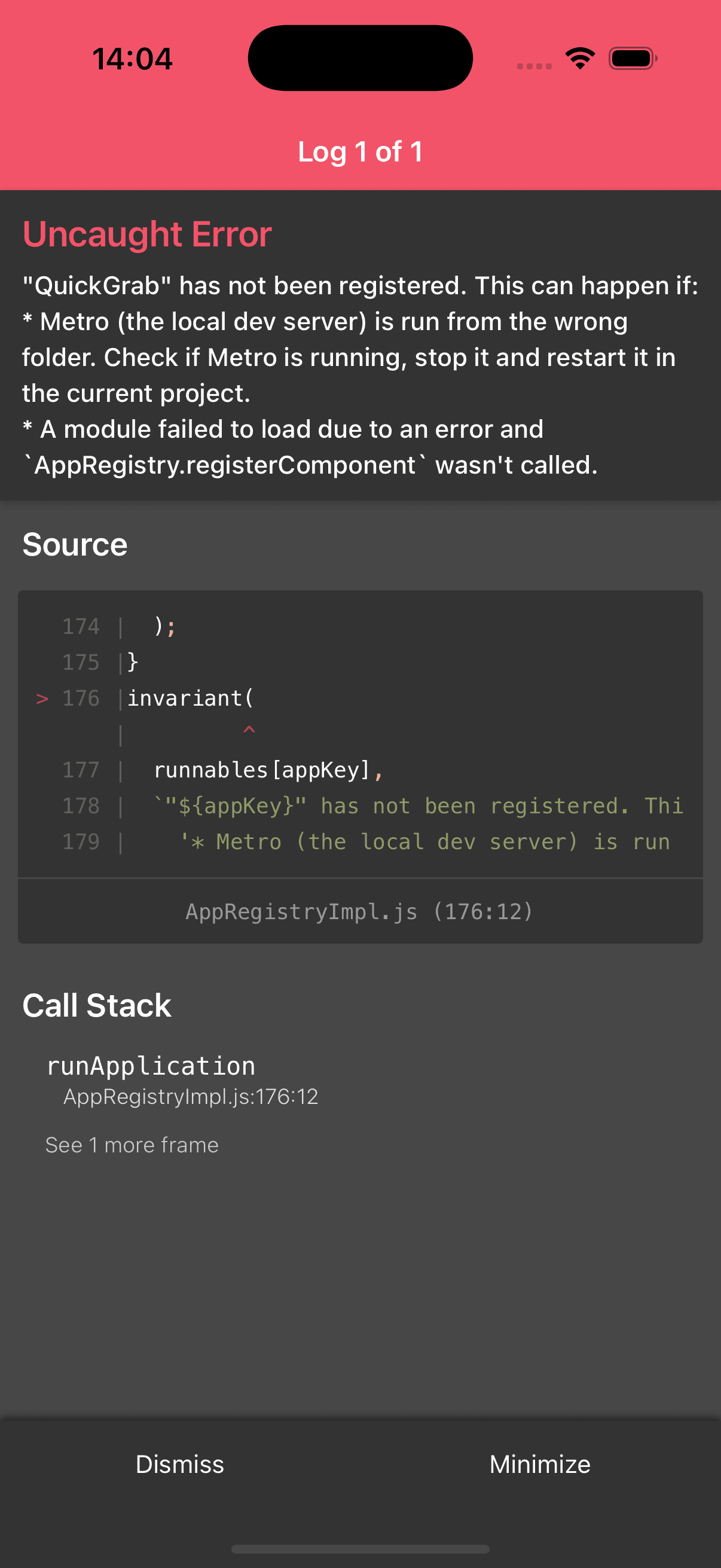Select the "Uncaught Error" title

click(146, 234)
